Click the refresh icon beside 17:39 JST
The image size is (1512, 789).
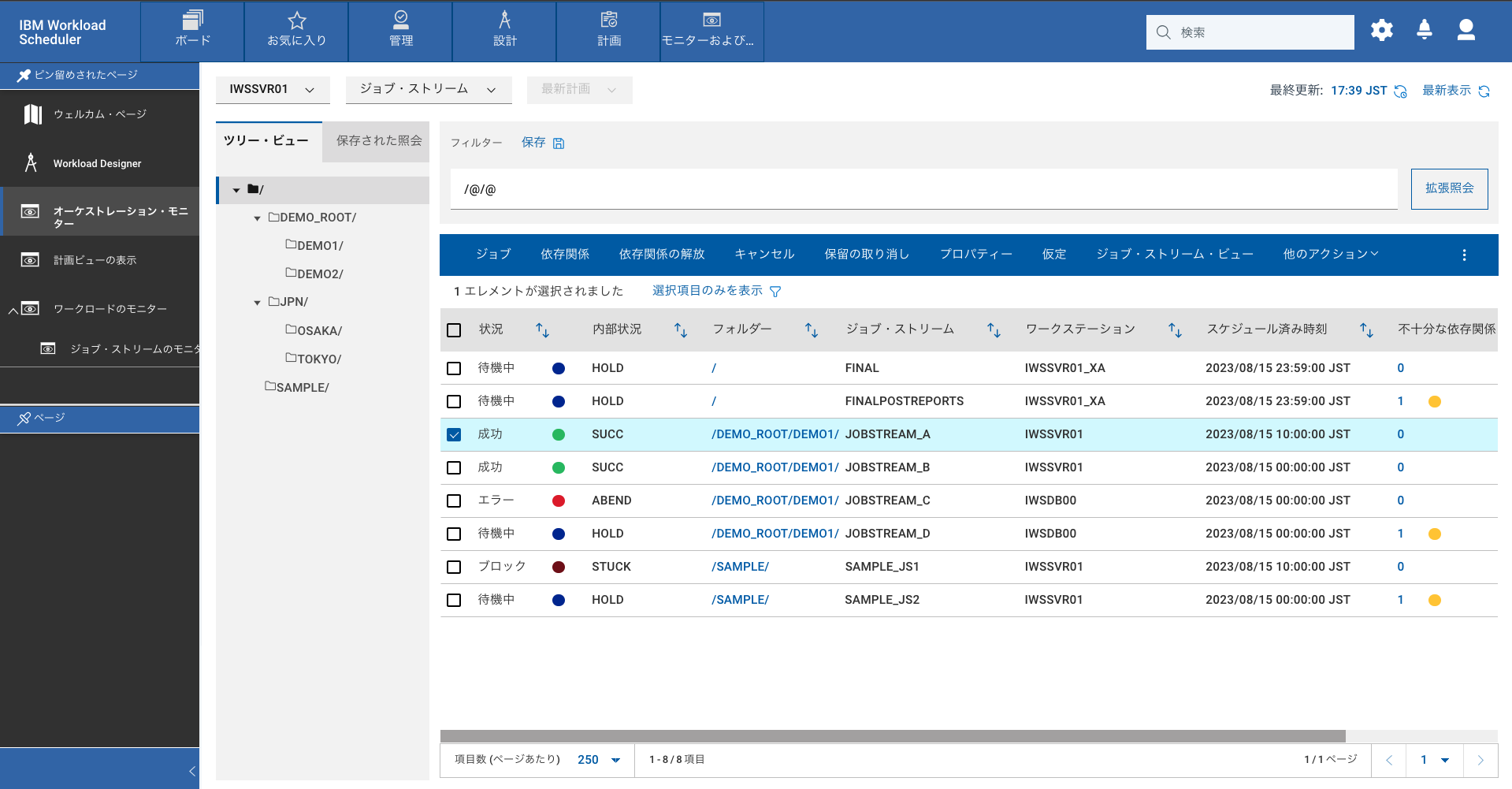point(1400,91)
